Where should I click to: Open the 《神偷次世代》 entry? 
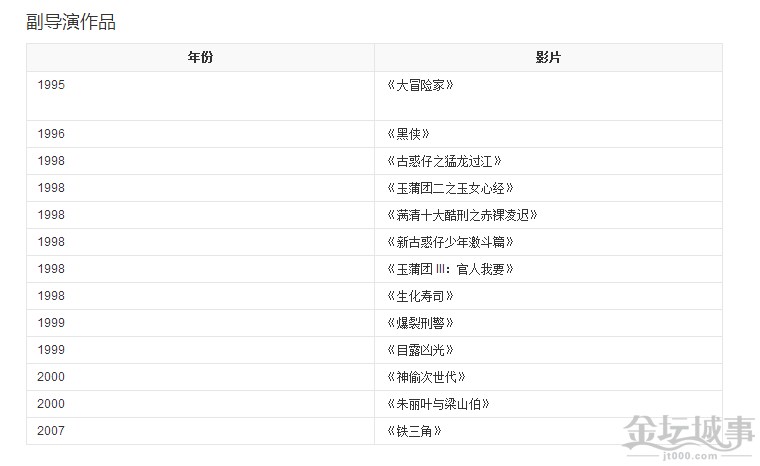click(426, 377)
